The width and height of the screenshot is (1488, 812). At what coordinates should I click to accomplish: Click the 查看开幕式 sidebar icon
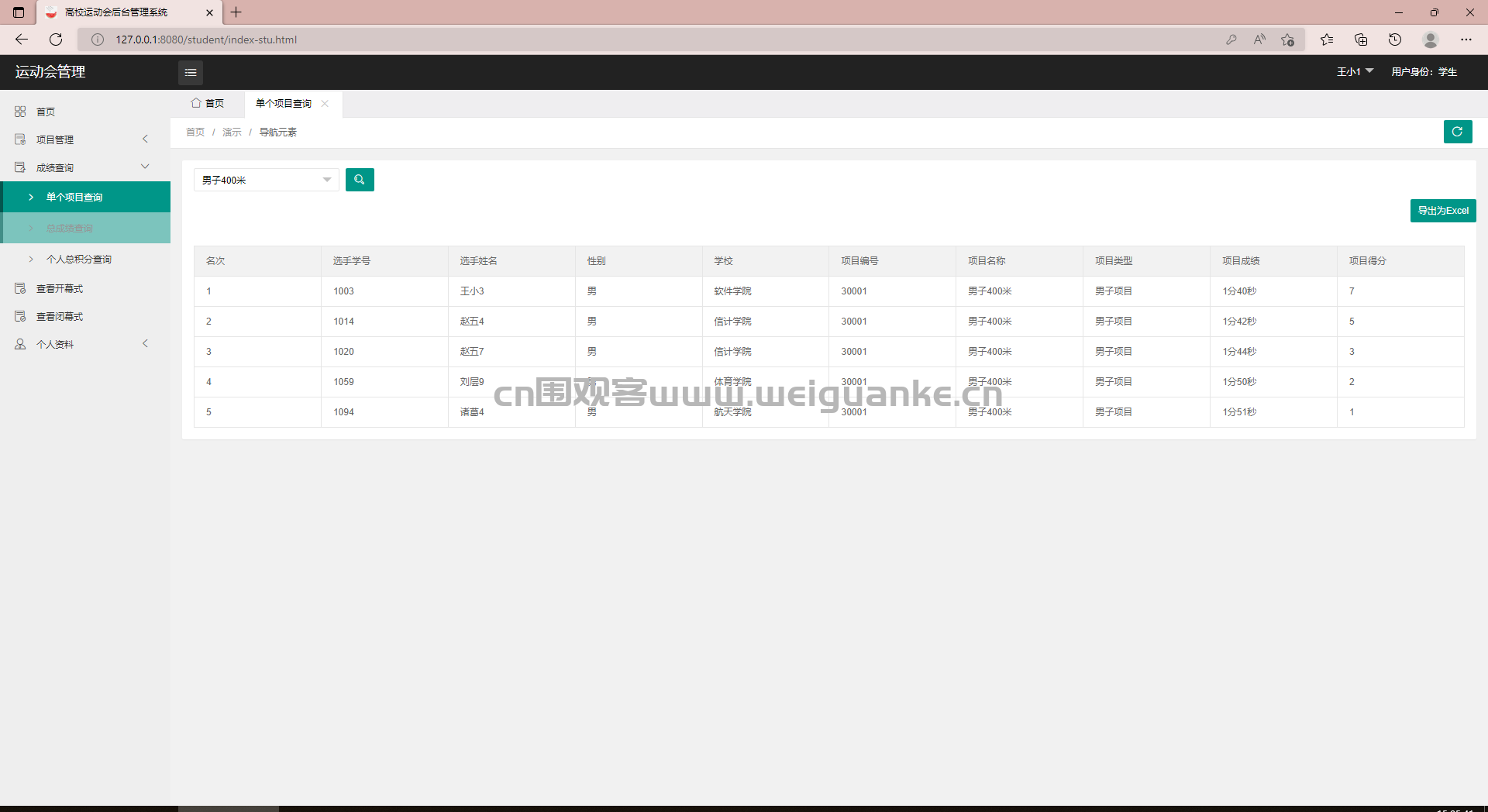[x=20, y=288]
